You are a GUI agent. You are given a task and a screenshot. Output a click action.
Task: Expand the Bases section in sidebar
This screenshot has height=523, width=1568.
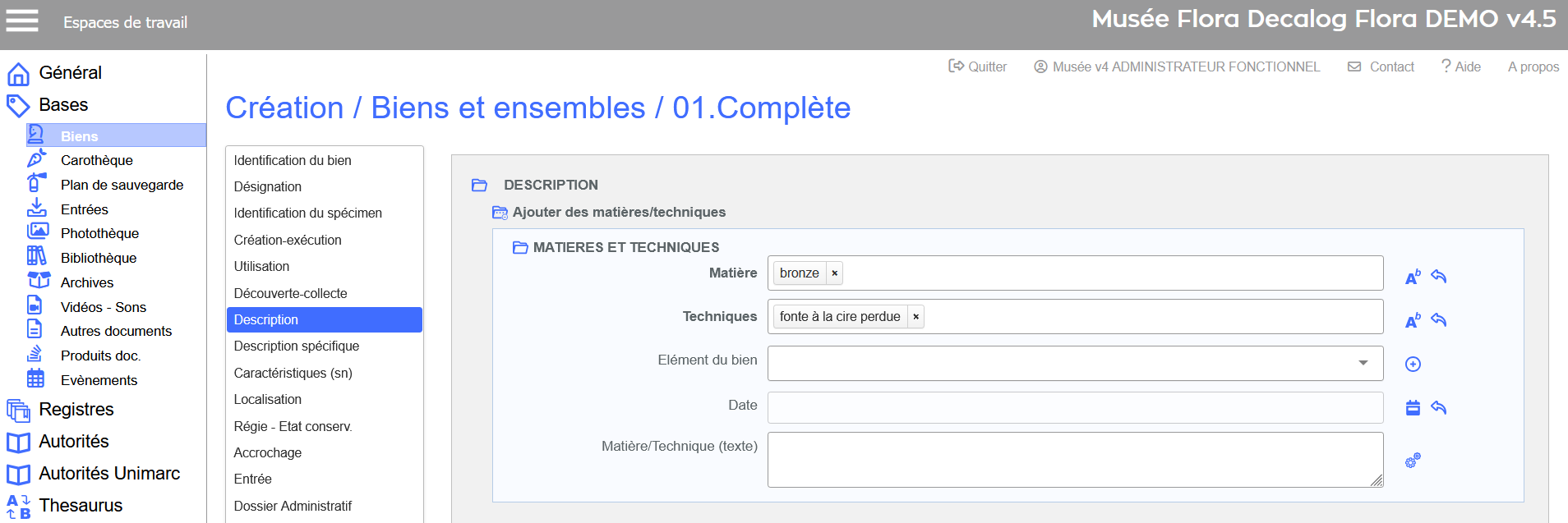pos(63,105)
